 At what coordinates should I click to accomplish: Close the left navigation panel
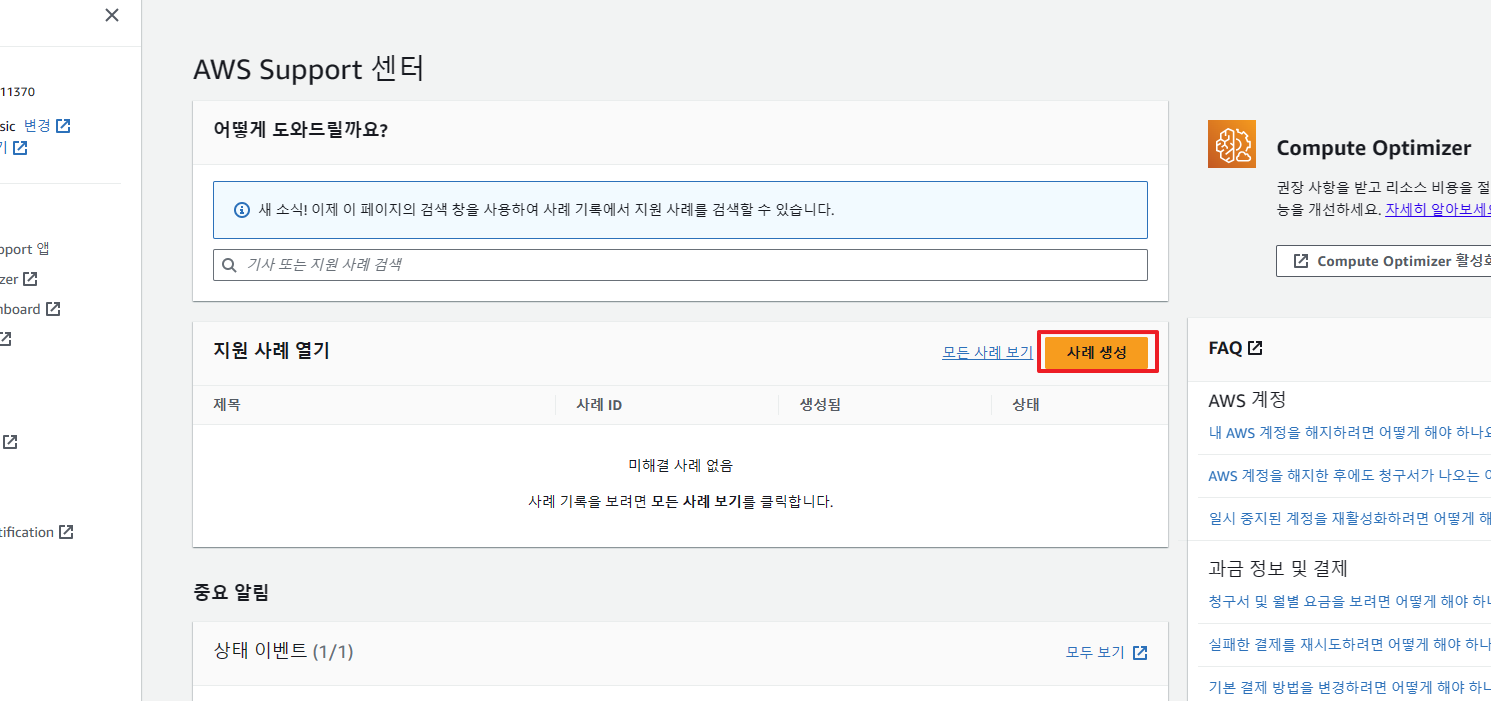point(112,15)
